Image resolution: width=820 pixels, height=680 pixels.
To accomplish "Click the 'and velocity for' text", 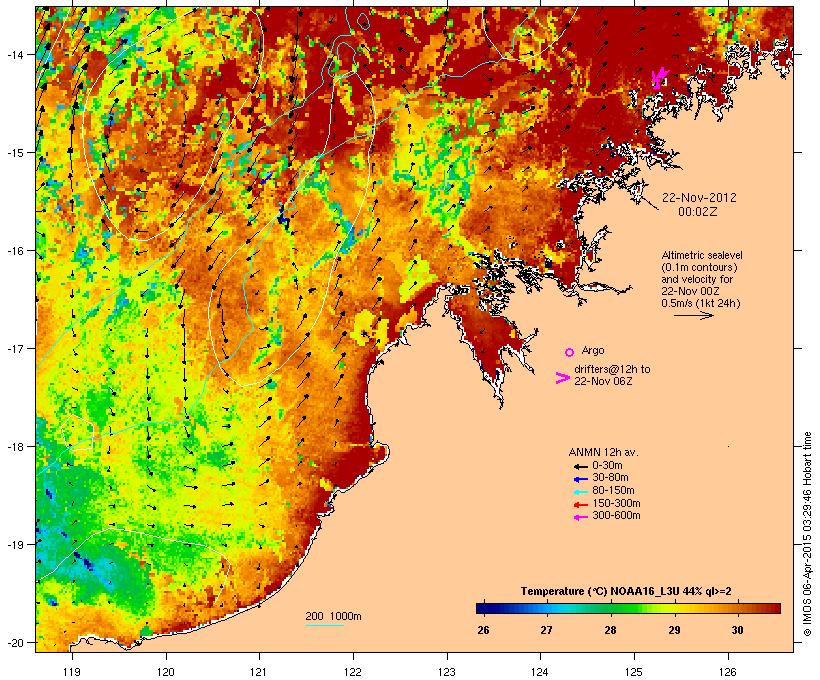I will click(697, 279).
